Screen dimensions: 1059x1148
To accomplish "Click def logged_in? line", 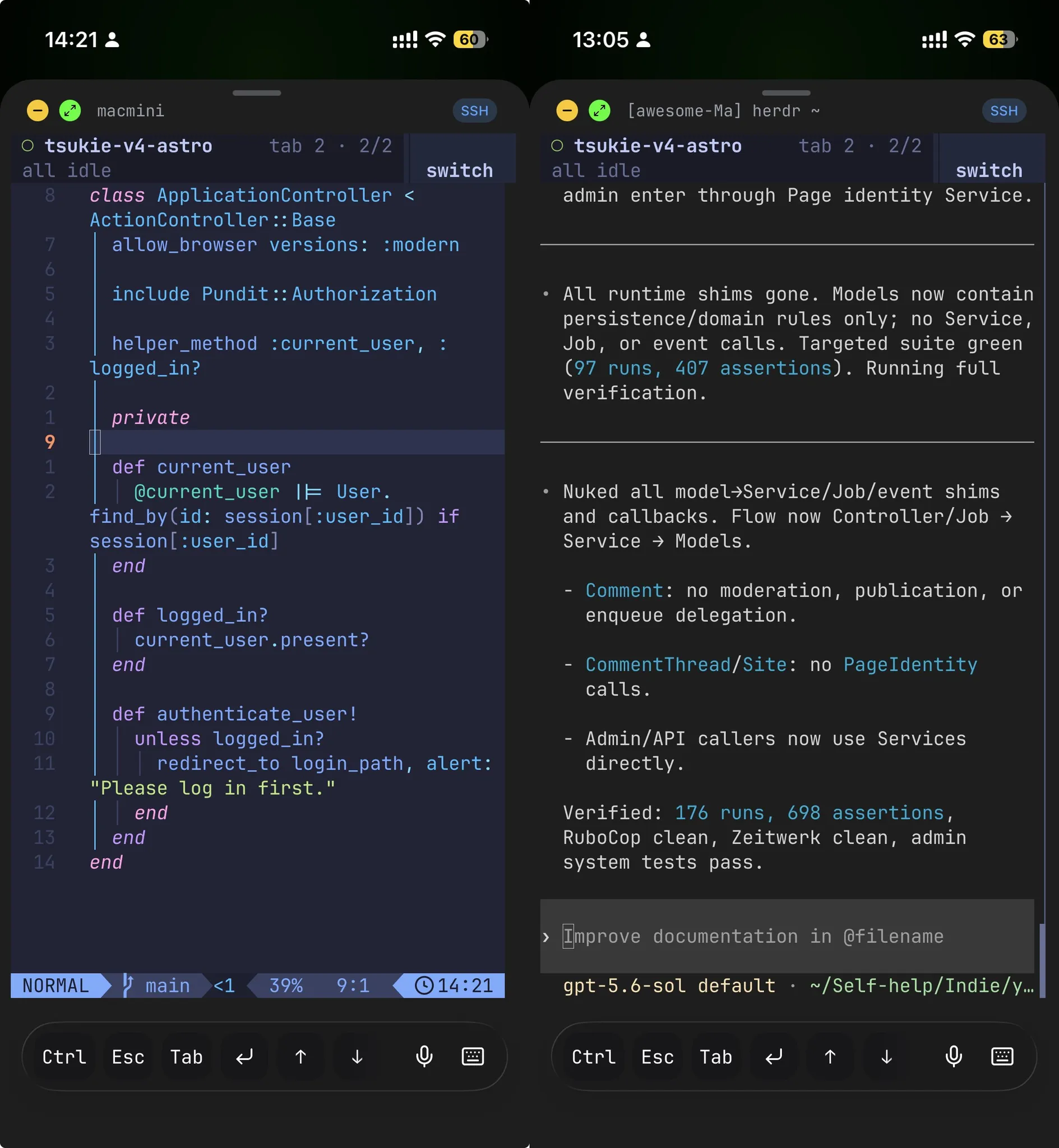I will click(190, 615).
